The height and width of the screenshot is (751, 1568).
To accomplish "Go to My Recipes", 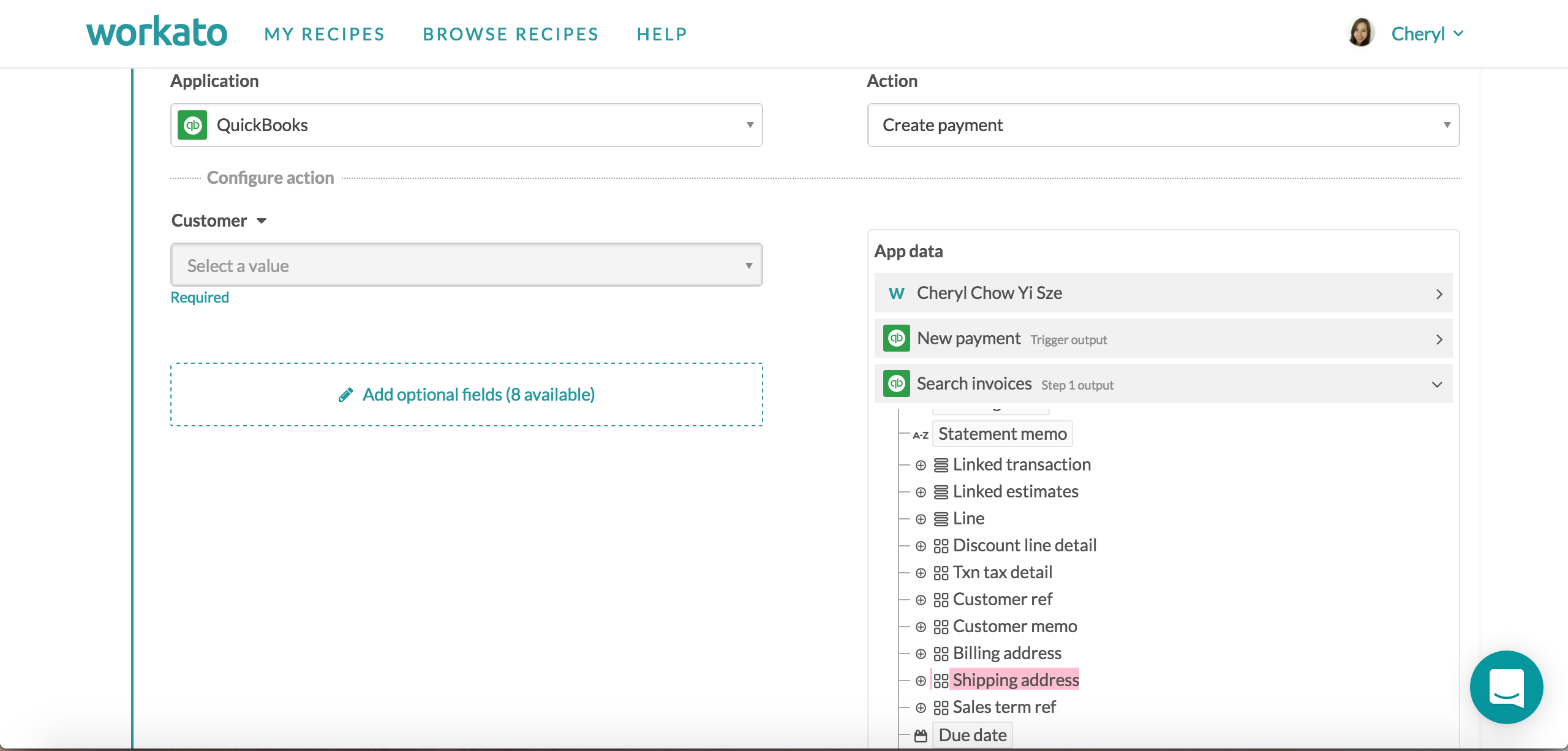I will [x=325, y=34].
